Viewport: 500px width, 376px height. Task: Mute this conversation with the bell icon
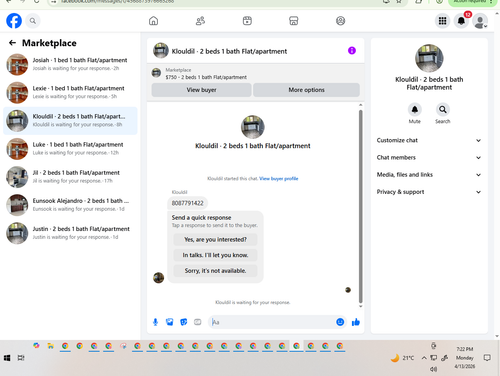(x=415, y=109)
